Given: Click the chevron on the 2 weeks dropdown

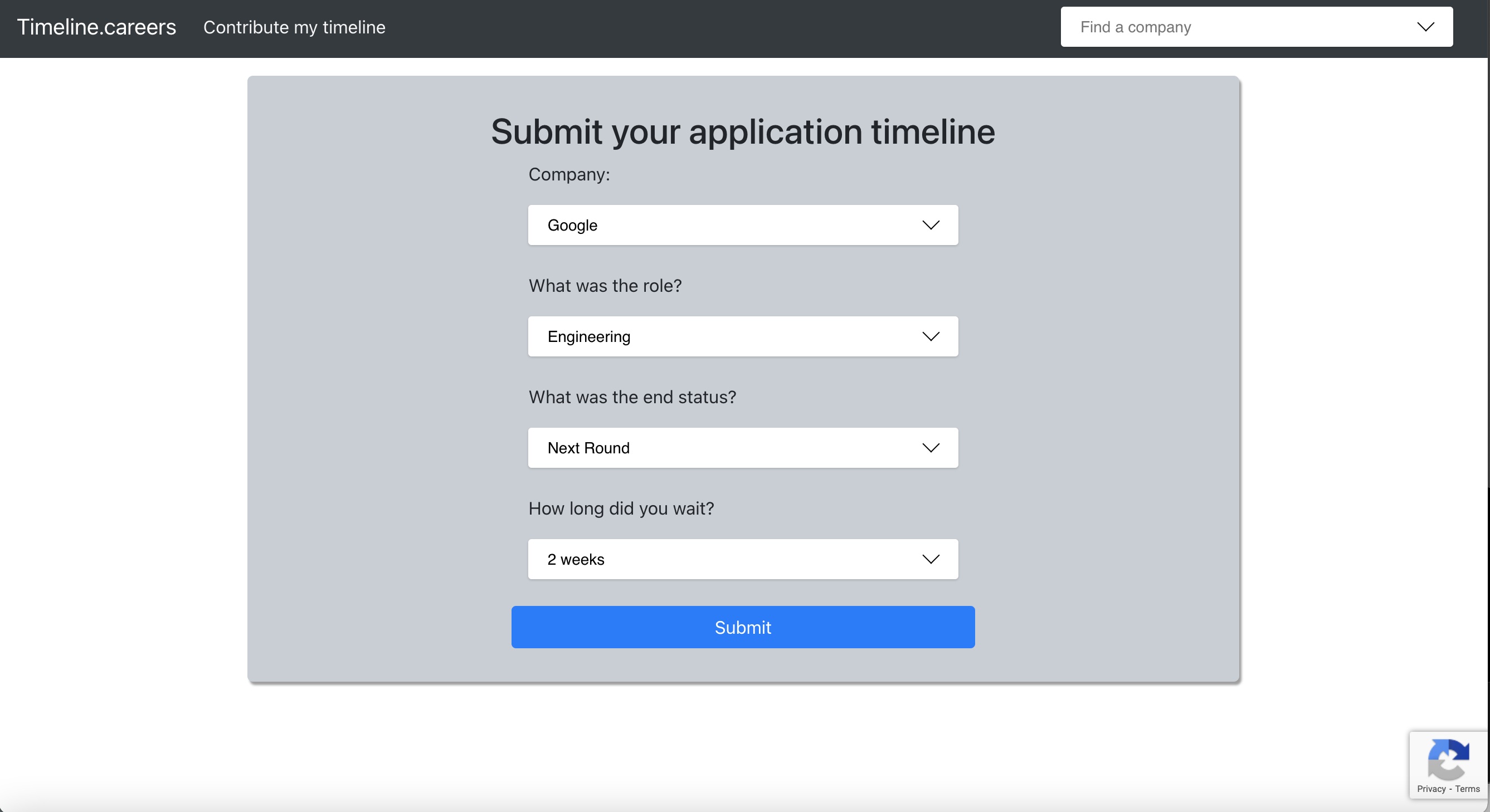Looking at the screenshot, I should click(x=931, y=559).
